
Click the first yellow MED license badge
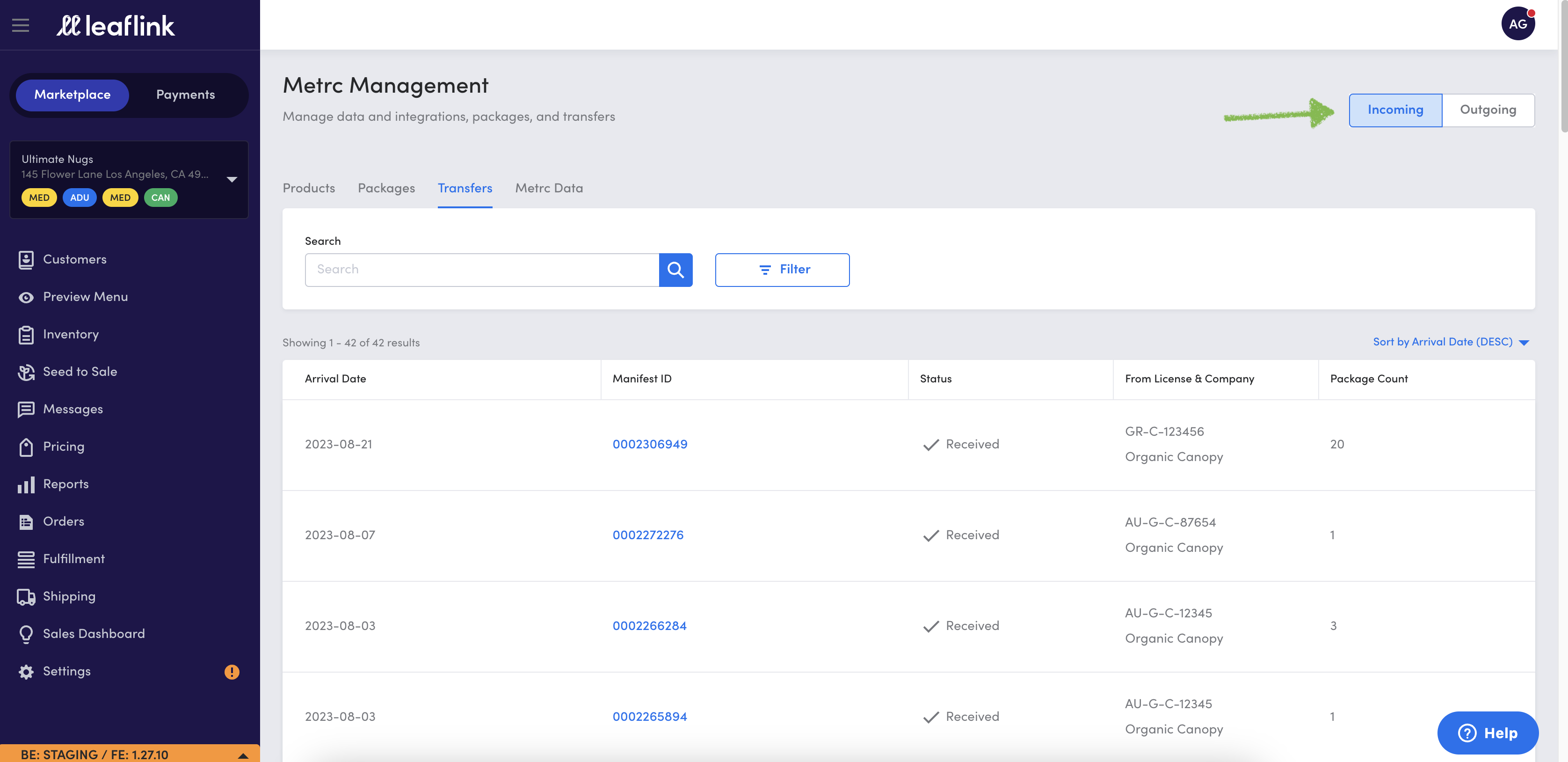(x=39, y=198)
